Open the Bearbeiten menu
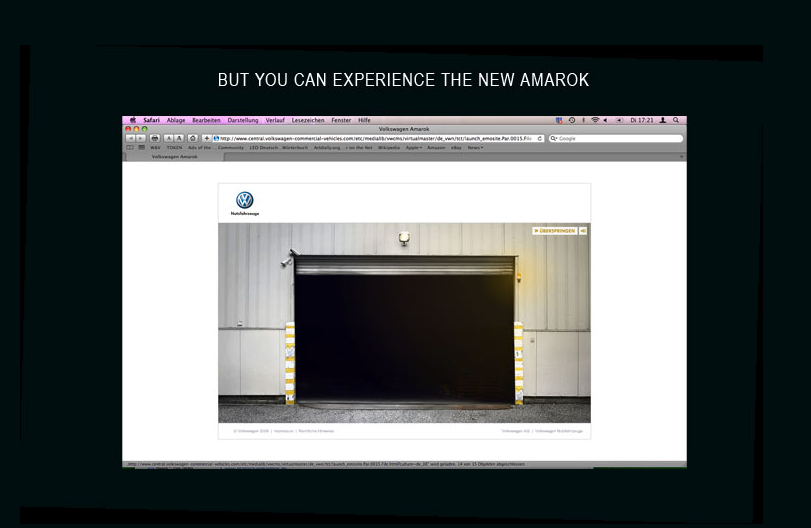Image resolution: width=811 pixels, height=528 pixels. pos(206,120)
